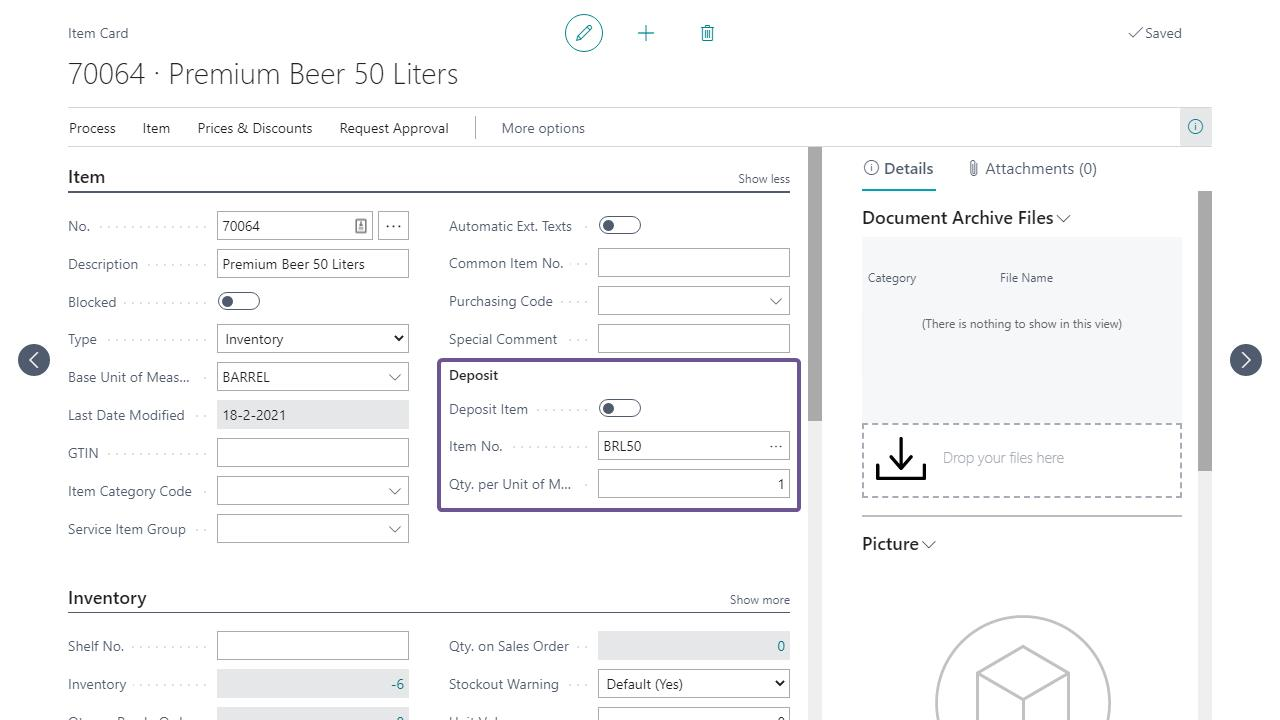Open the Type dropdown

point(312,339)
